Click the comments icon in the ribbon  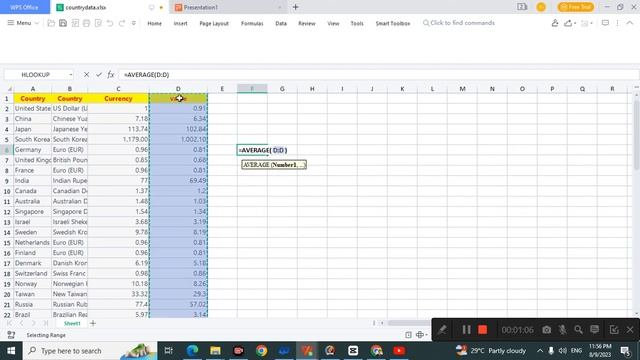[x=605, y=23]
